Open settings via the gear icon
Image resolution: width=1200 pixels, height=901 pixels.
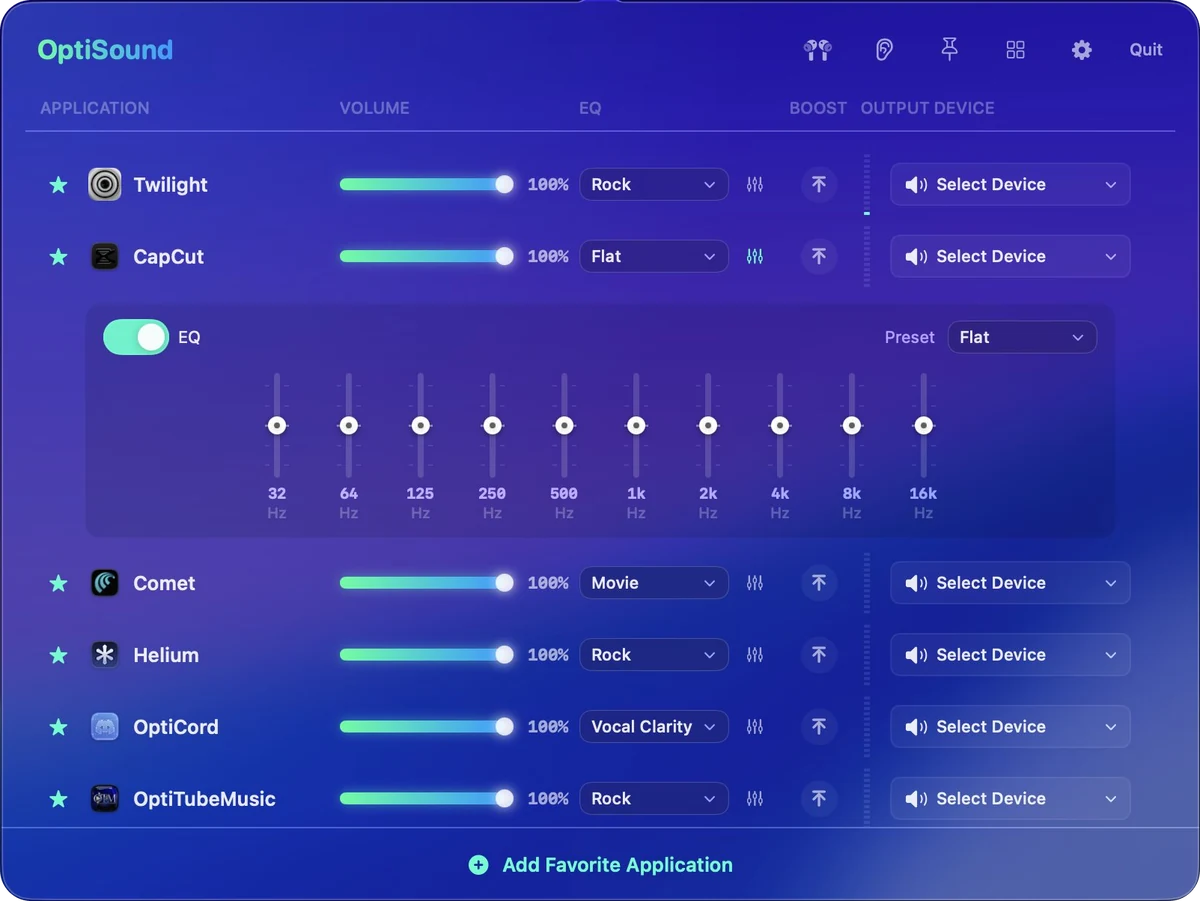point(1082,50)
